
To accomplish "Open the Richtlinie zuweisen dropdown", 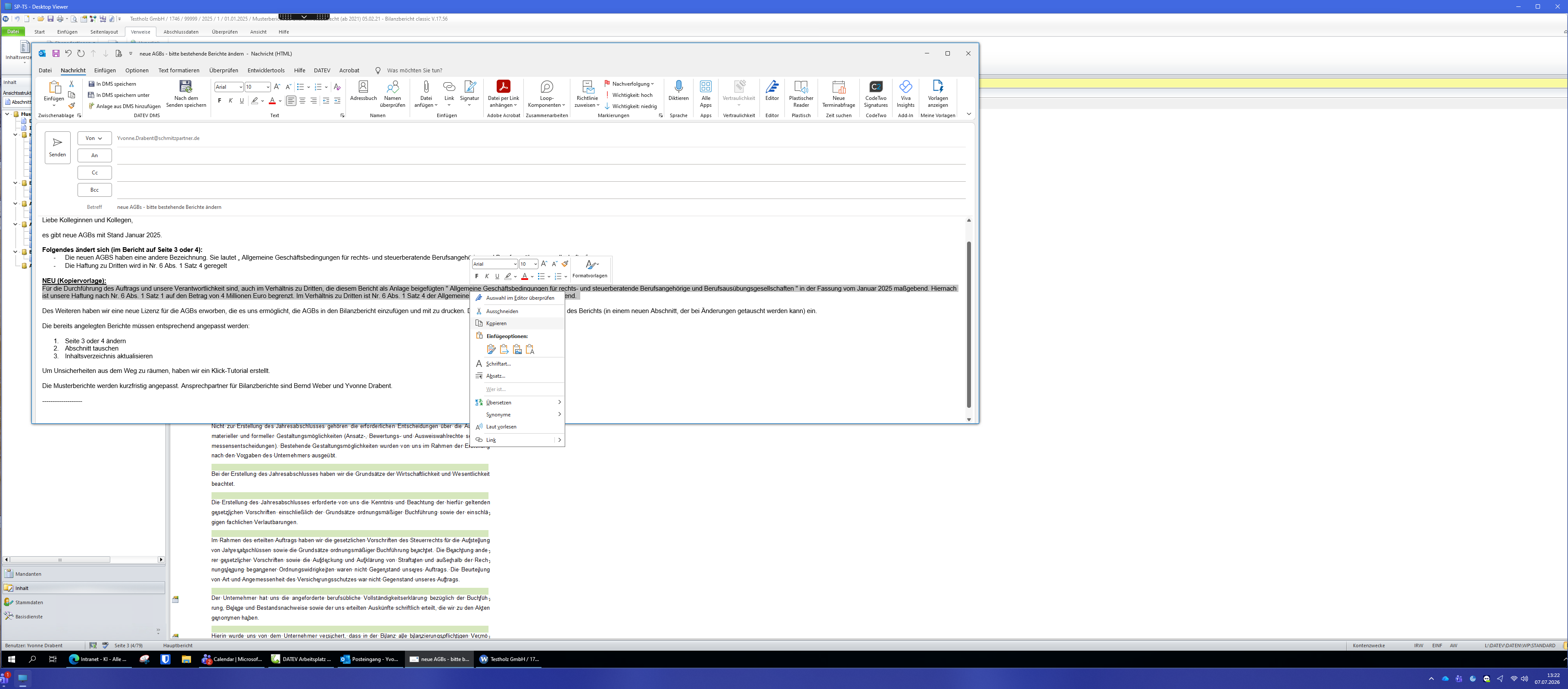I will (x=587, y=94).
